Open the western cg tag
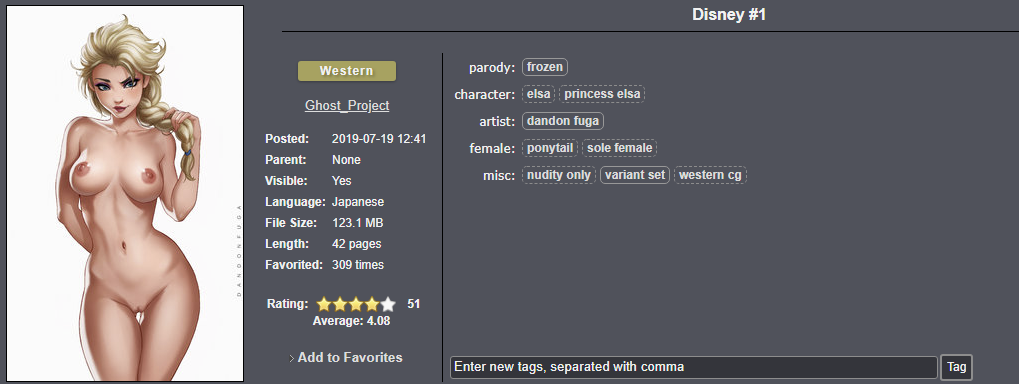 coord(710,175)
